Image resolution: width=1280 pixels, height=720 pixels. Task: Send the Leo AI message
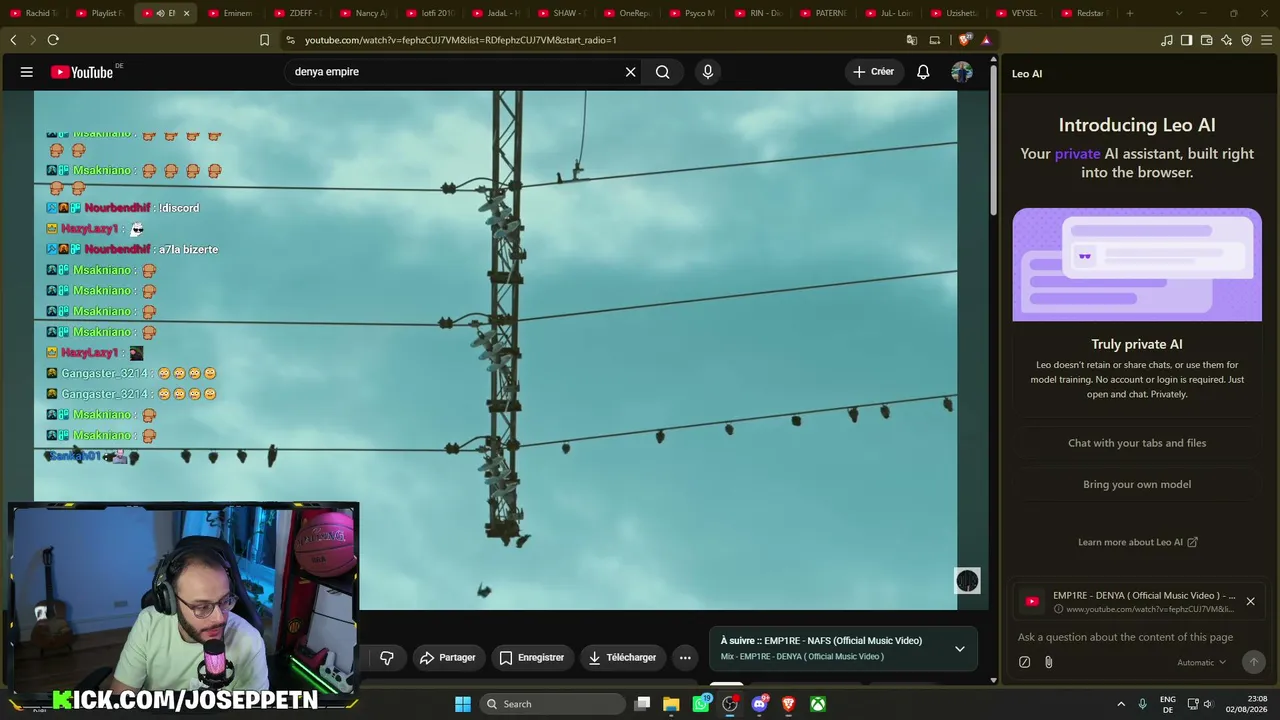[x=1253, y=662]
